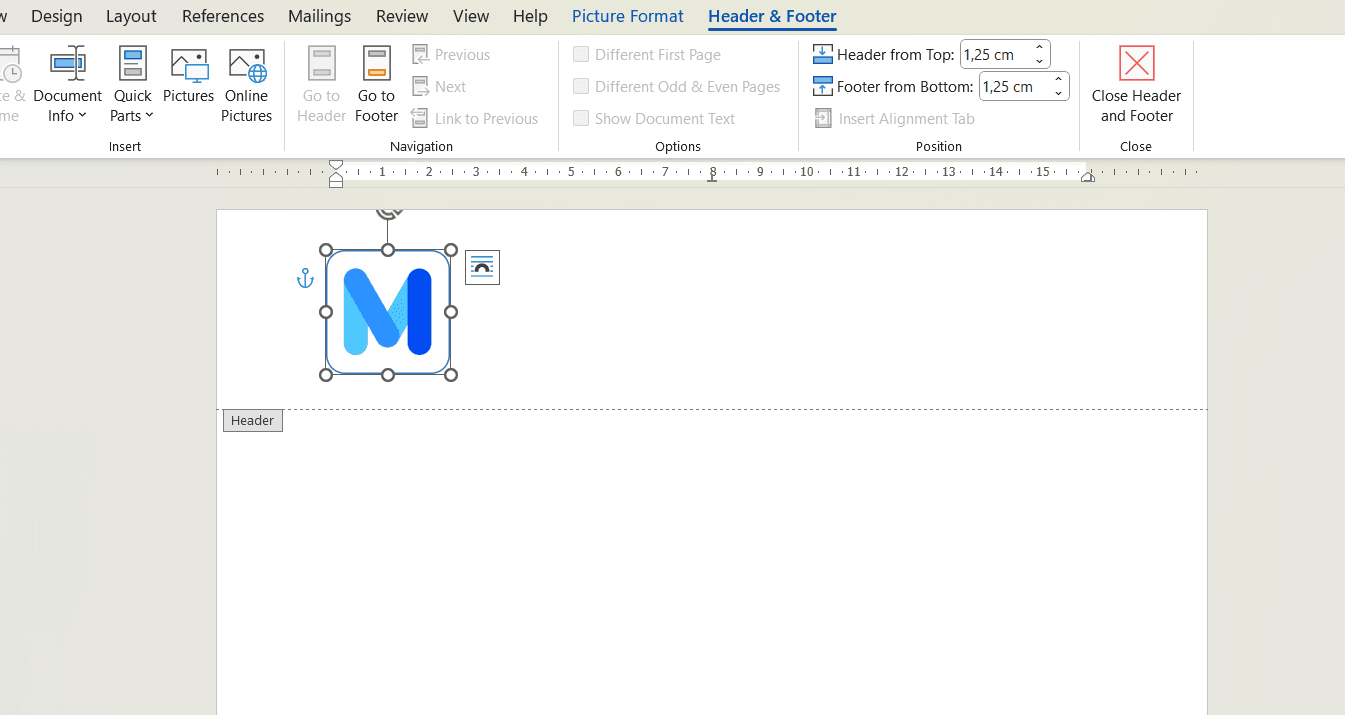Click Insert Alignment Tab button
The image size is (1345, 715).
point(895,119)
